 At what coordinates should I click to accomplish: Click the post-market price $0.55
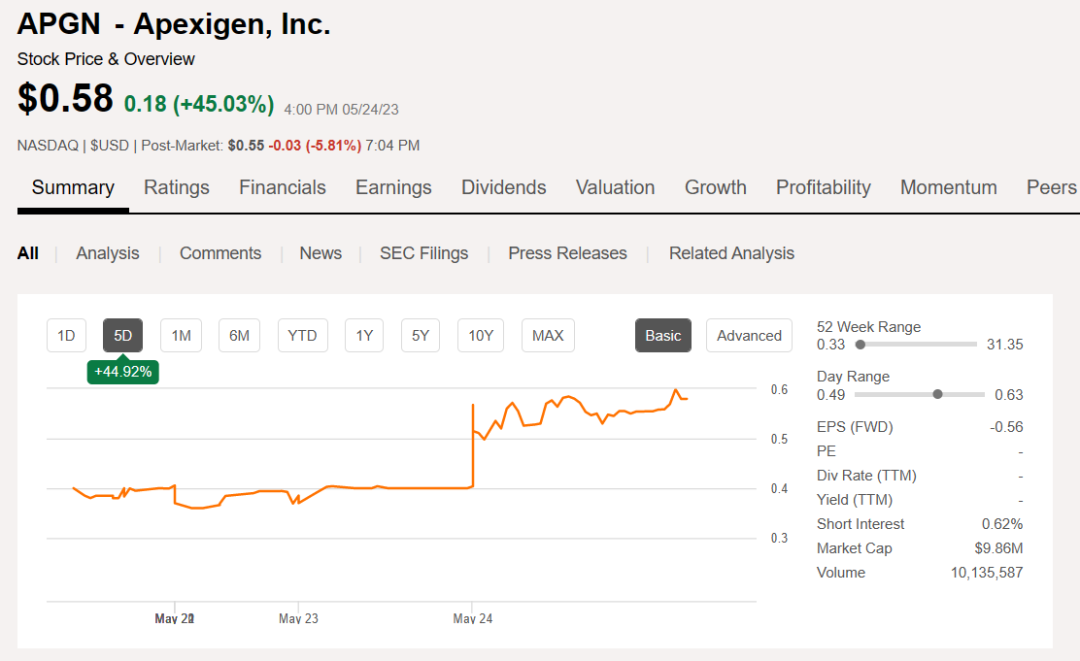246,145
